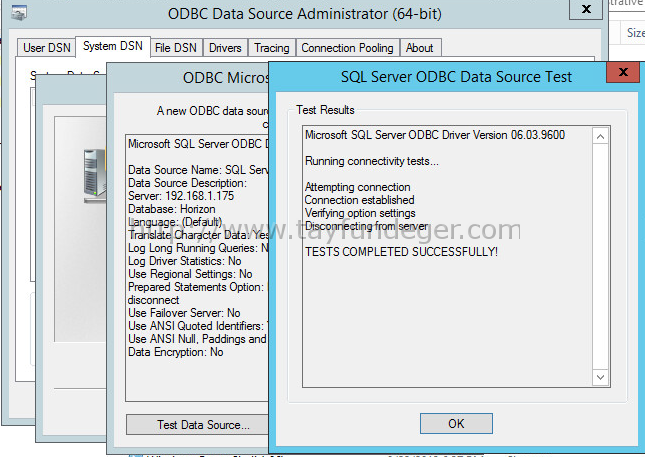The height and width of the screenshot is (457, 645).
Task: Click OK in the Data Source Test dialog
Action: [x=456, y=423]
